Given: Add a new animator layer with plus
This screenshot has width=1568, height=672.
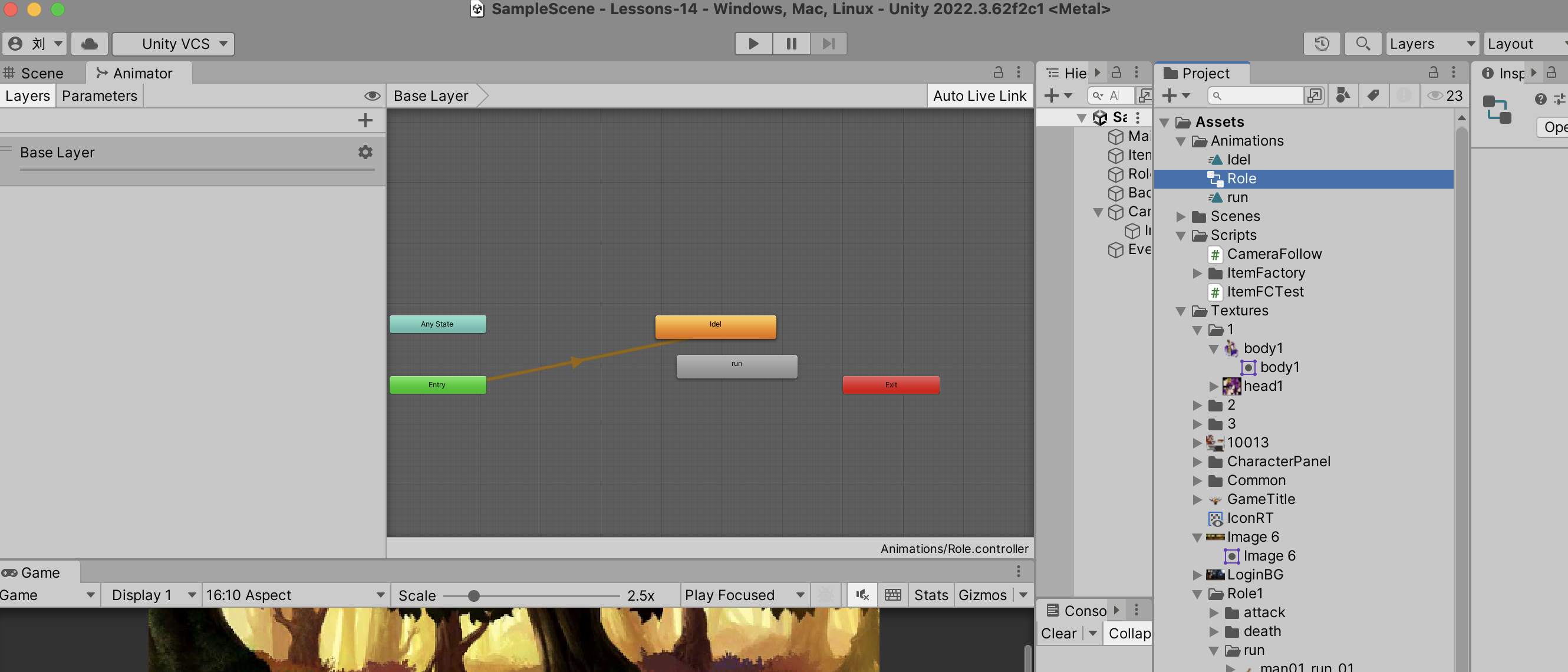Looking at the screenshot, I should [365, 120].
